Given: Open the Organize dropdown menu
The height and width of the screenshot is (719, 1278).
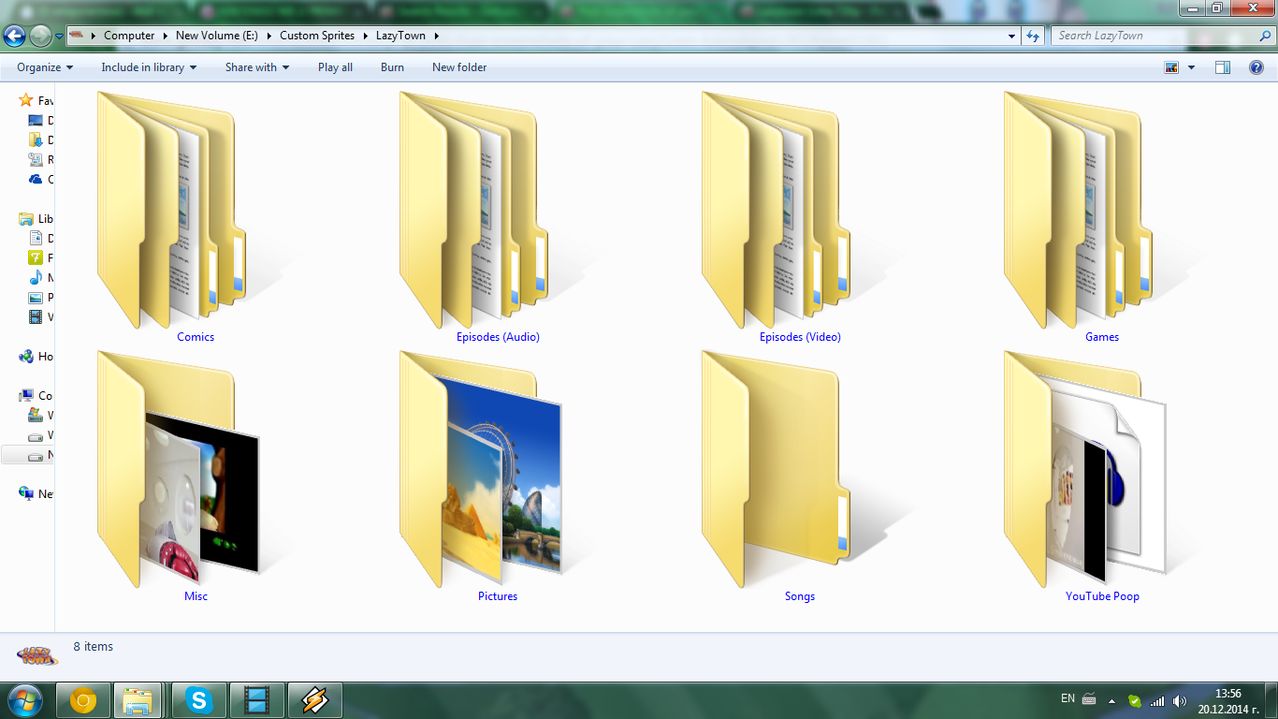Looking at the screenshot, I should [45, 67].
